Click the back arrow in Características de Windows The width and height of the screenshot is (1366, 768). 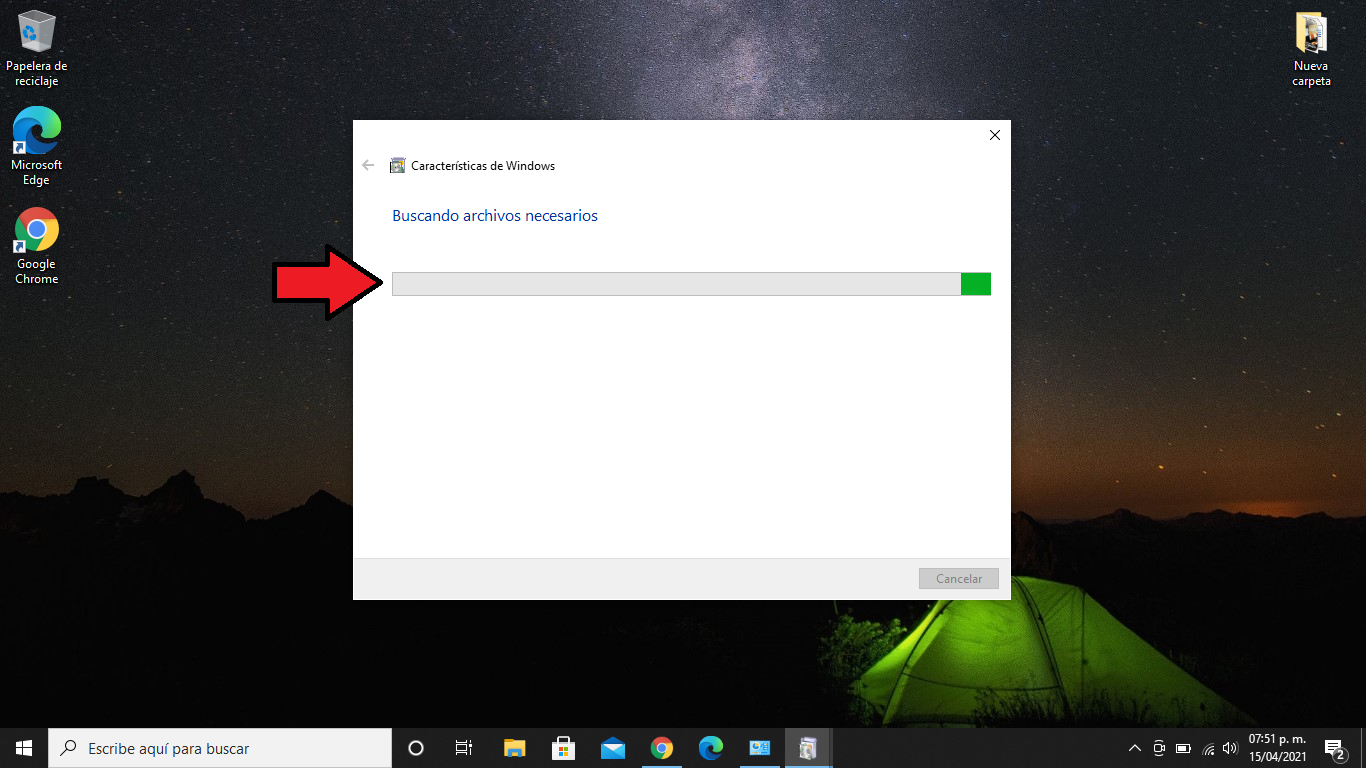click(368, 166)
